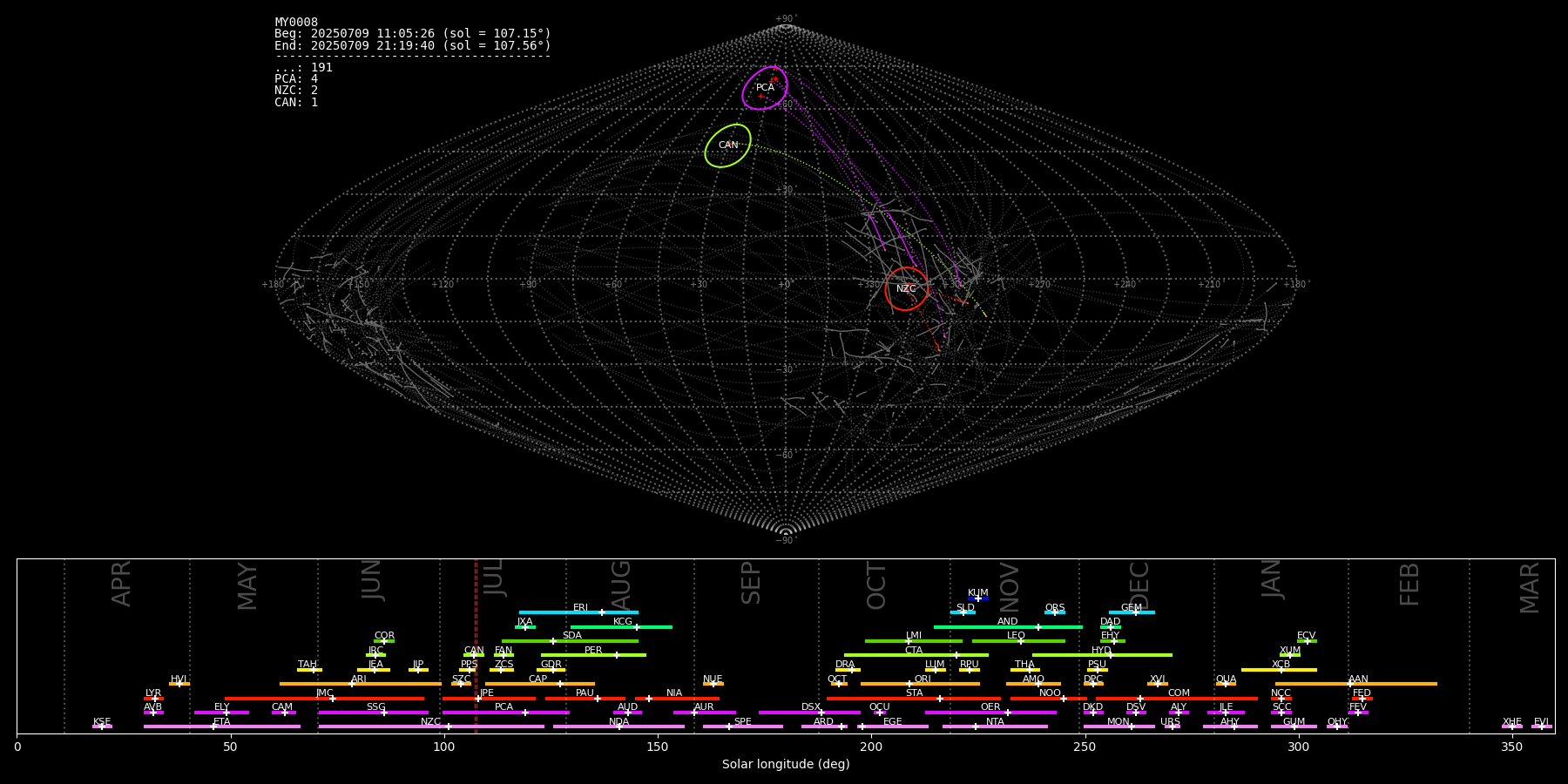The width and height of the screenshot is (1568, 784).
Task: Click the +240 longitude label on sky map
Action: pos(1125,284)
